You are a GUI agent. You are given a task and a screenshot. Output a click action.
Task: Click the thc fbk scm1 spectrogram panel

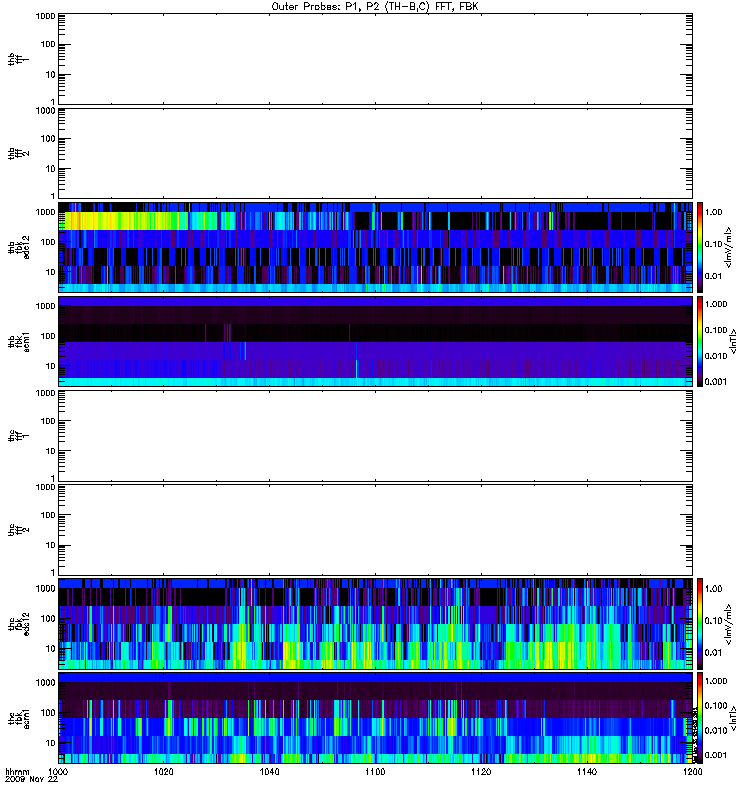point(375,718)
